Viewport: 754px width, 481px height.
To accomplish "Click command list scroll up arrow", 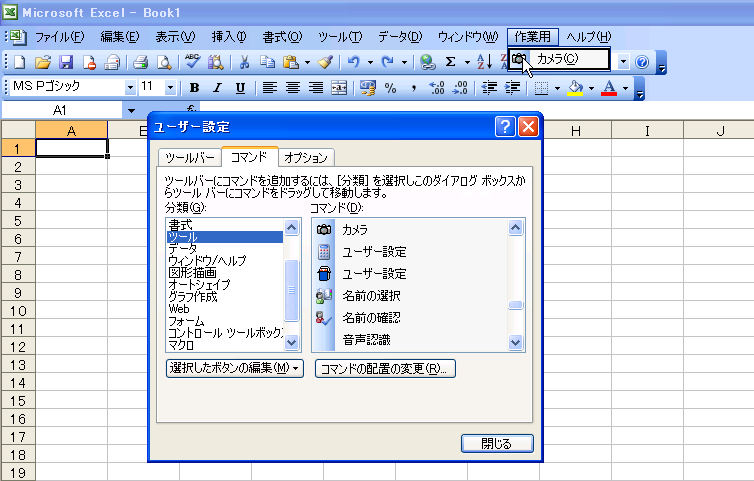I will pos(515,227).
